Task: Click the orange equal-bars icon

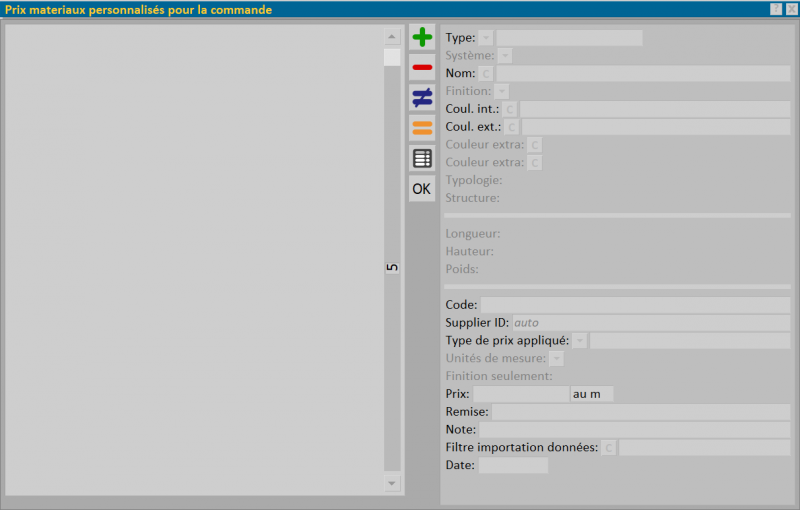Action: [422, 128]
